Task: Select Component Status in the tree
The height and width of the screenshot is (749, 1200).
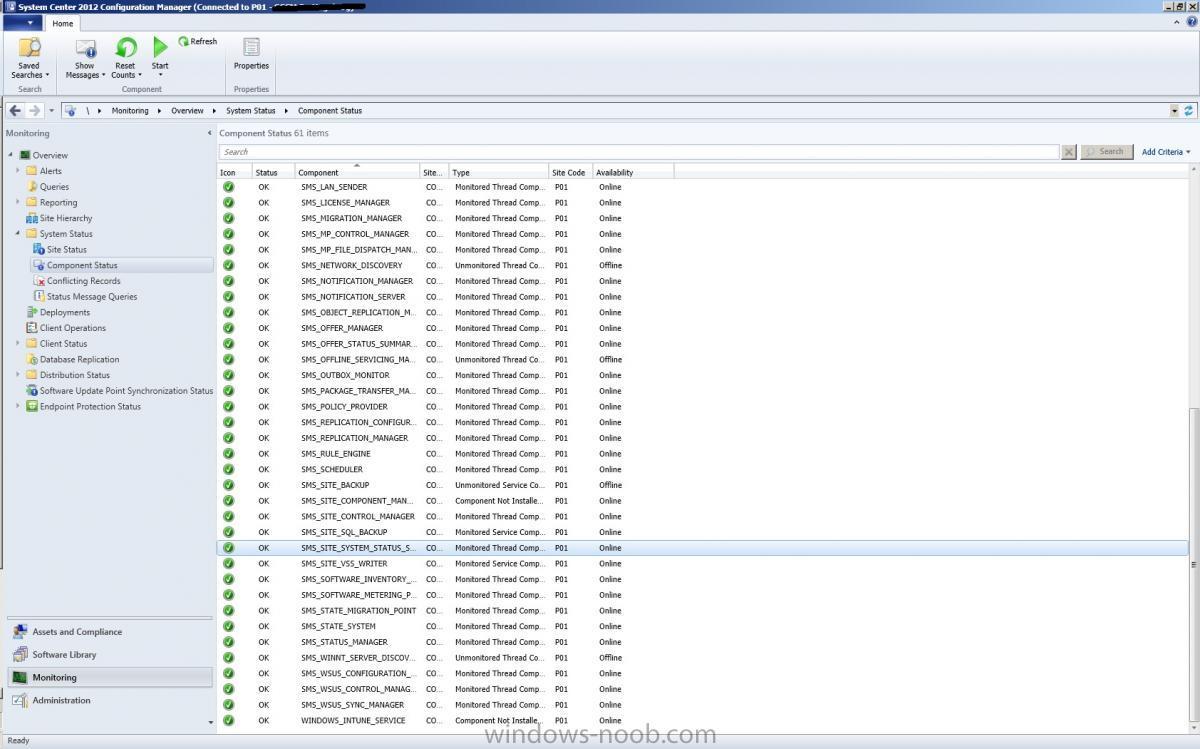Action: pyautogui.click(x=82, y=265)
